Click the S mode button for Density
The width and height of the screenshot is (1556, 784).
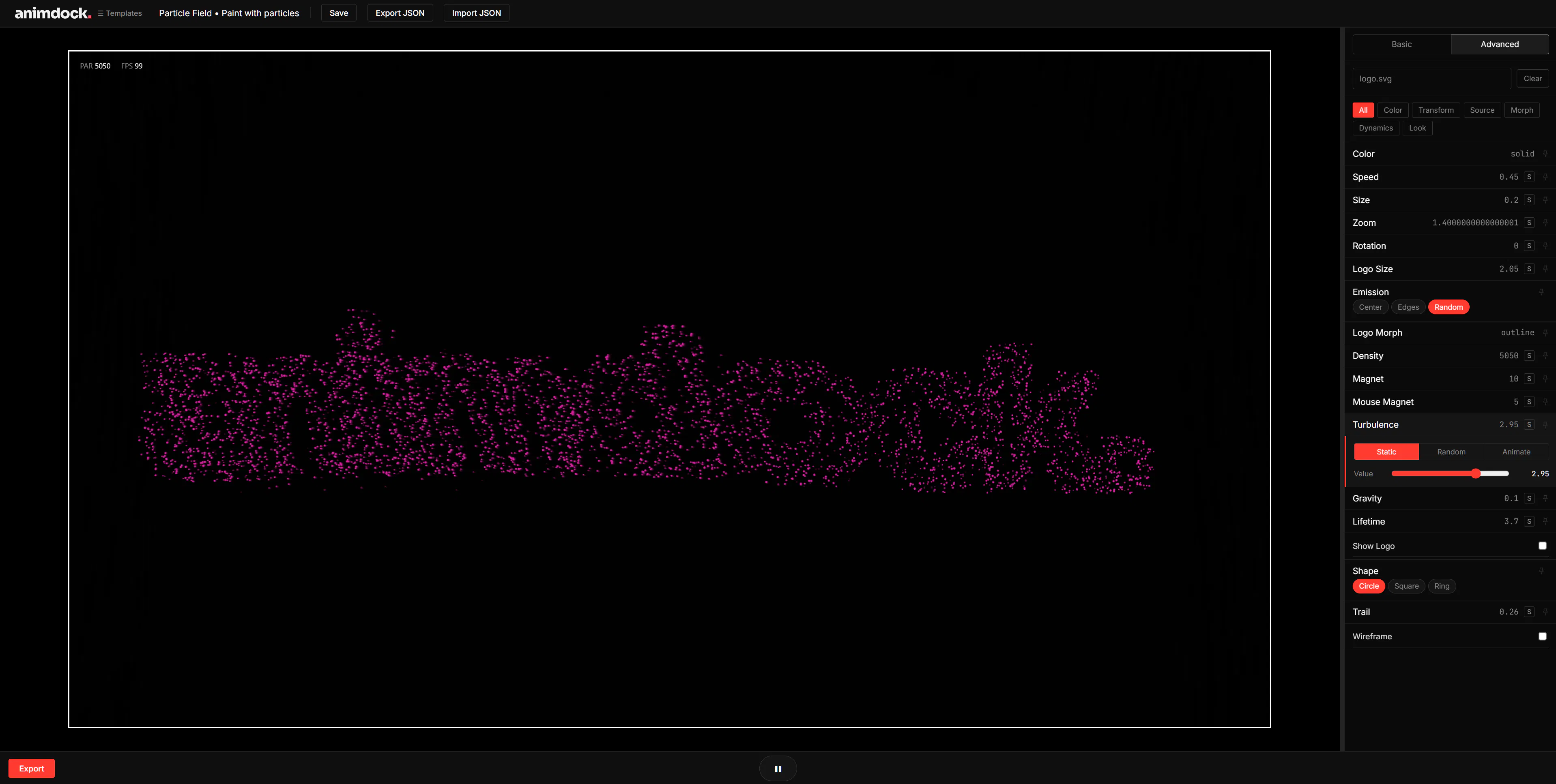click(x=1529, y=356)
